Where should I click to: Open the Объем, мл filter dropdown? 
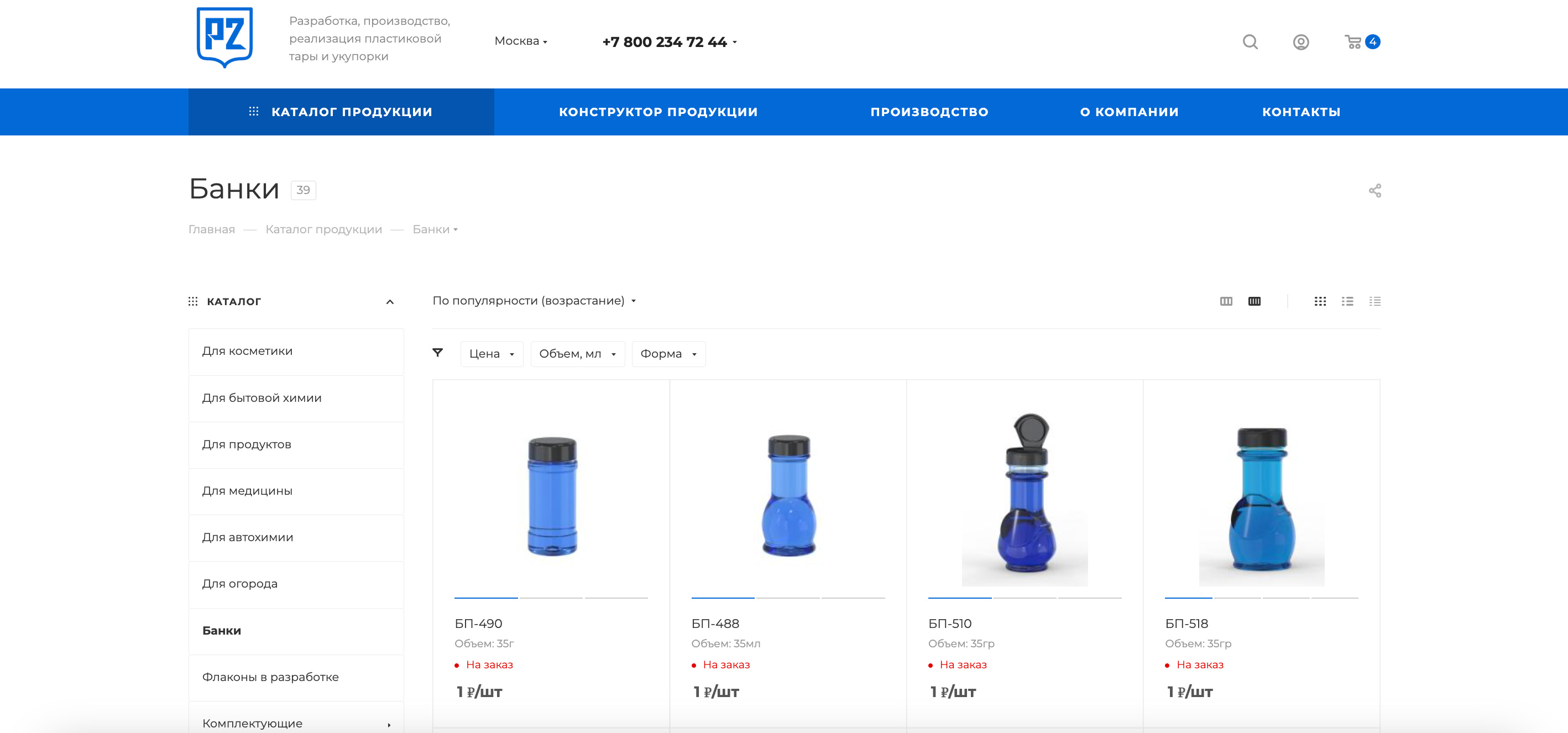coord(577,354)
